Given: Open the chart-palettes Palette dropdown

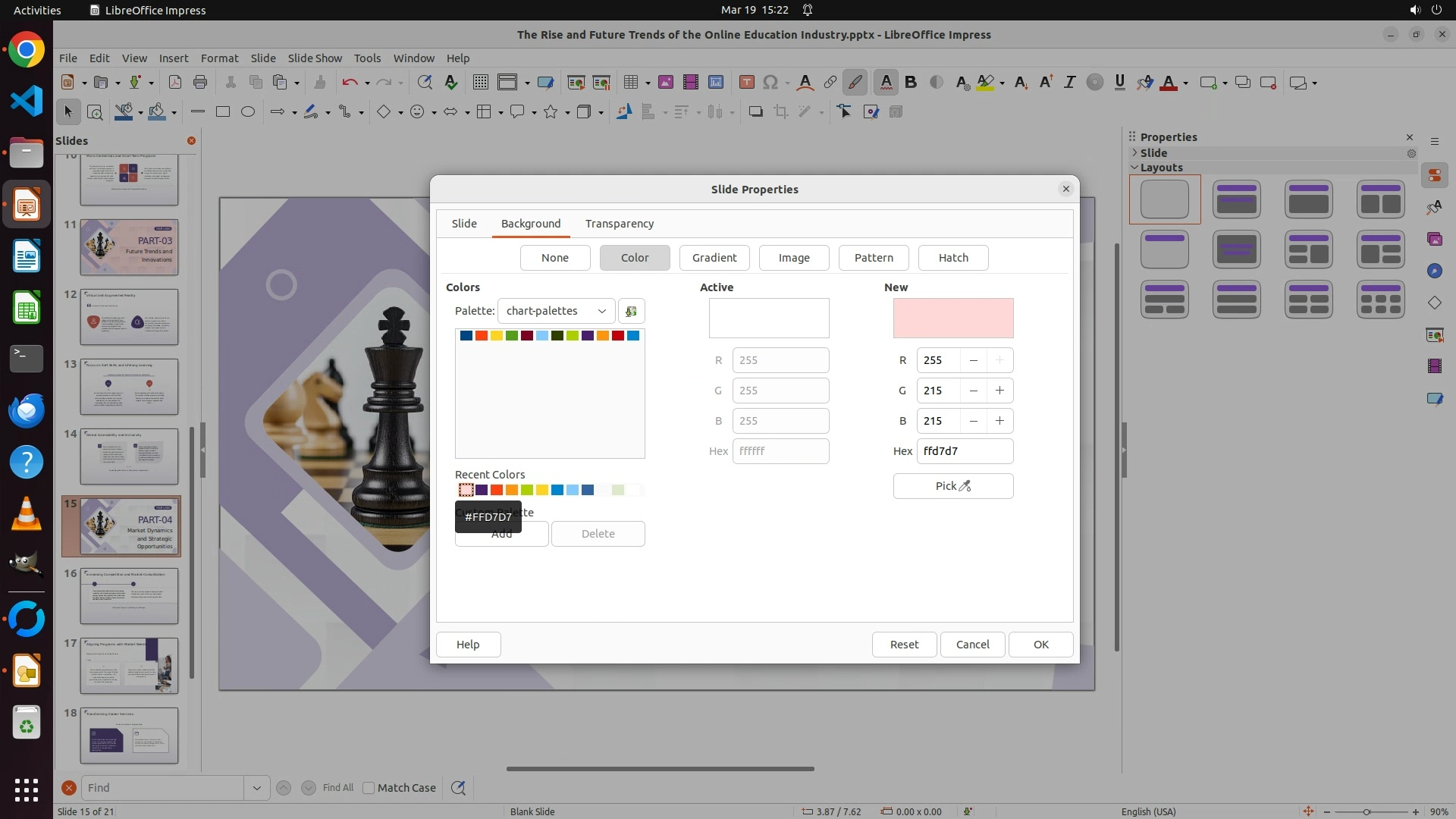Looking at the screenshot, I should click(x=556, y=311).
